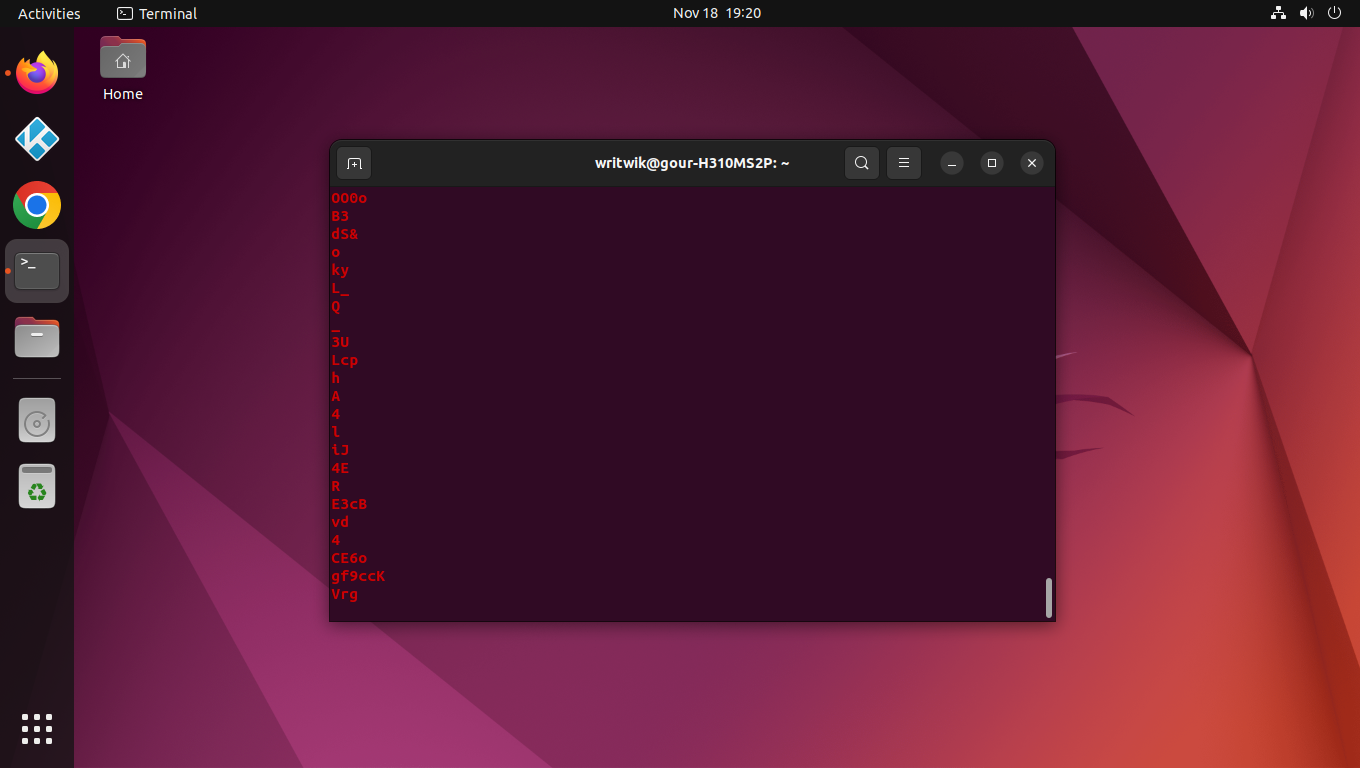1360x768 pixels.
Task: Show all applications grid
Action: [x=36, y=729]
